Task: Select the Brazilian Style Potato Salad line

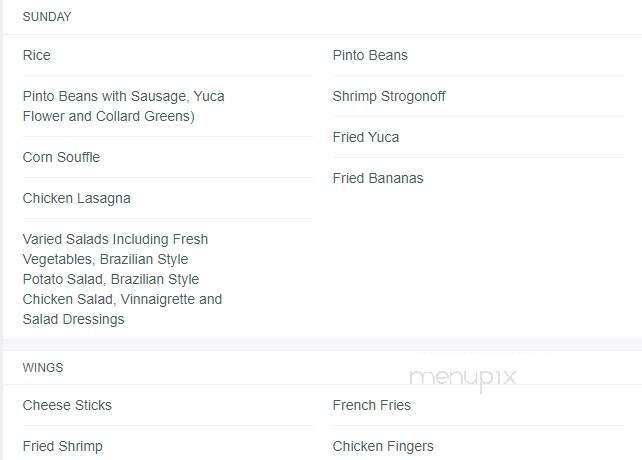Action: [x=111, y=279]
